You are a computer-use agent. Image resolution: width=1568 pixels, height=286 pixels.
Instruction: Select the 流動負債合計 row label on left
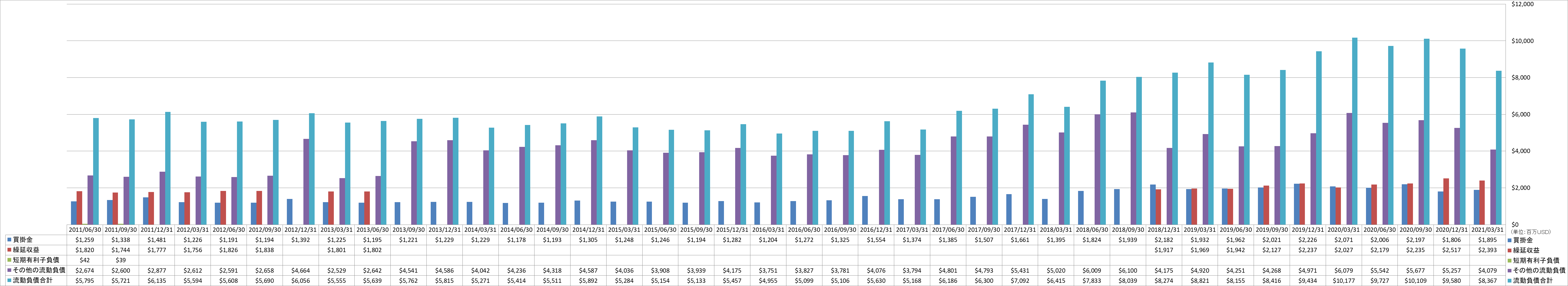[32, 280]
